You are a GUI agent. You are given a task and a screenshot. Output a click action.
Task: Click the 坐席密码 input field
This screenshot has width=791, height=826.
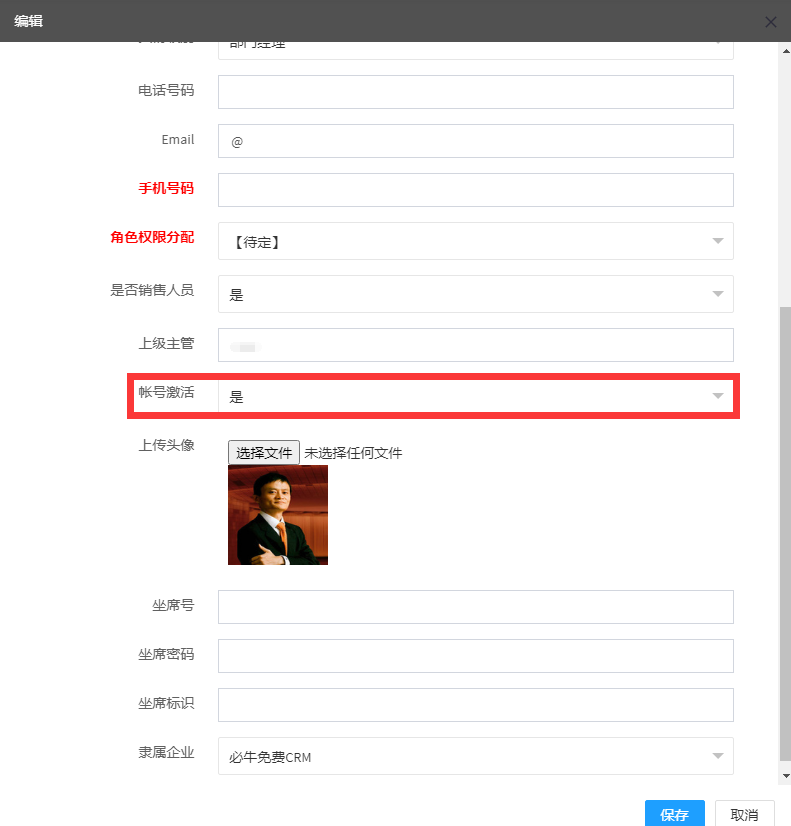[476, 656]
